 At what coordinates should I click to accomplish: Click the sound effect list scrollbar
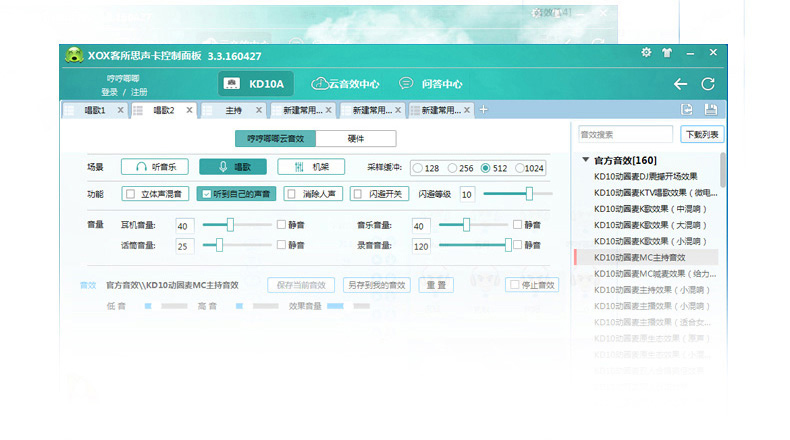point(723,170)
